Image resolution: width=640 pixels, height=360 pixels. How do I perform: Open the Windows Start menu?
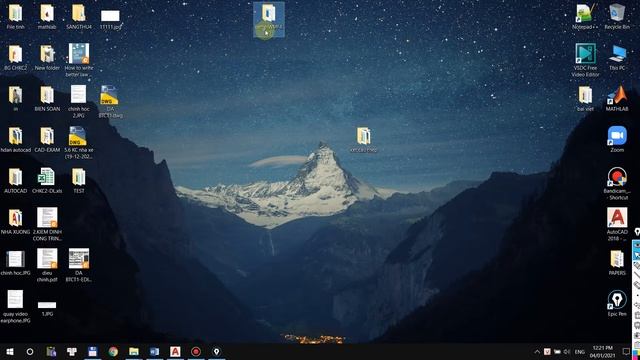point(9,351)
